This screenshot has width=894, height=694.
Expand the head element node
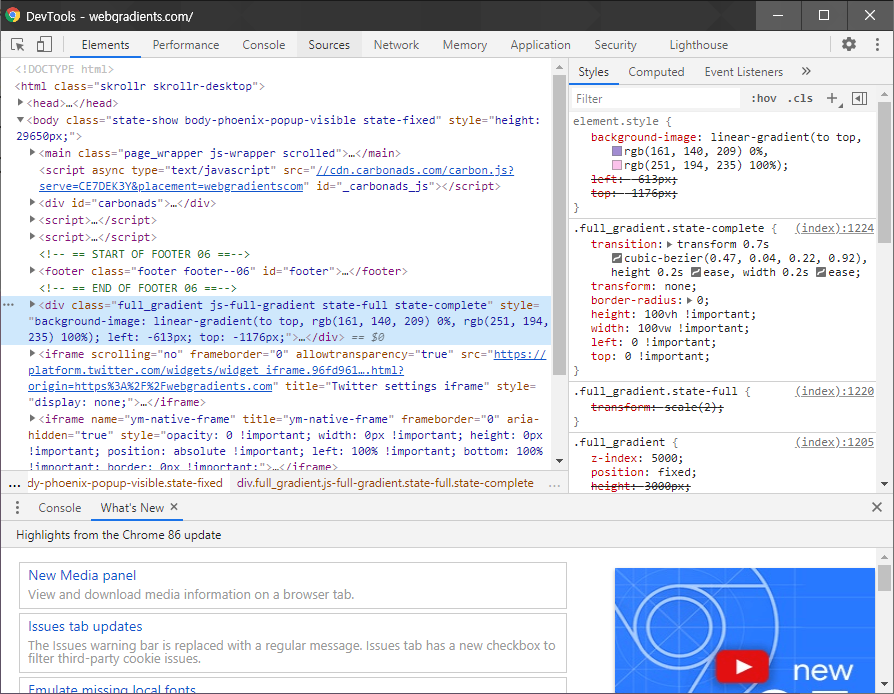coord(21,103)
